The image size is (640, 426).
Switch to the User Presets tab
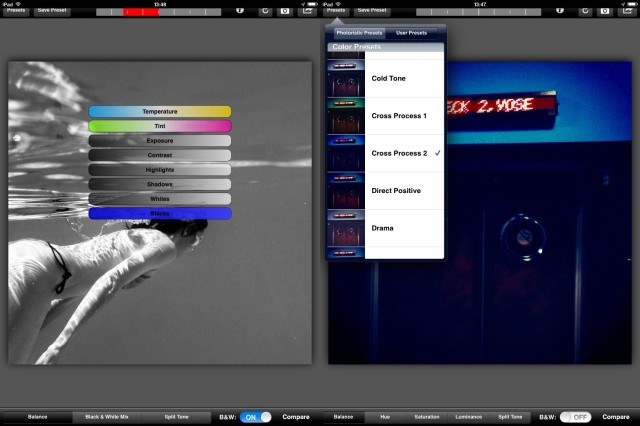412,33
